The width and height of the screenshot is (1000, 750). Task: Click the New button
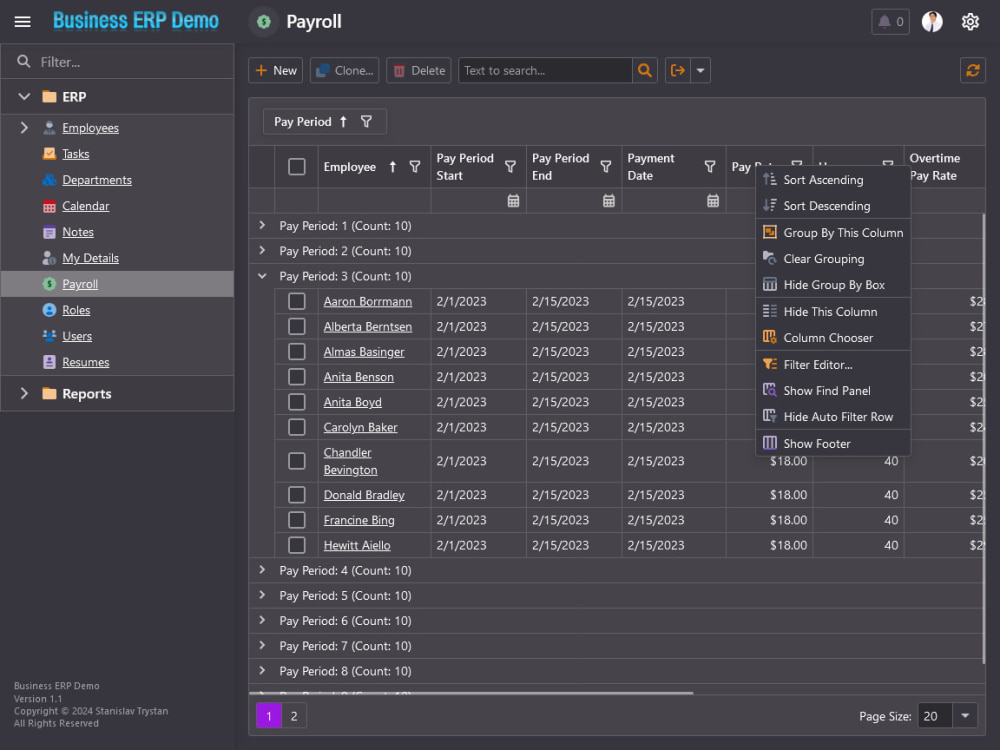276,70
